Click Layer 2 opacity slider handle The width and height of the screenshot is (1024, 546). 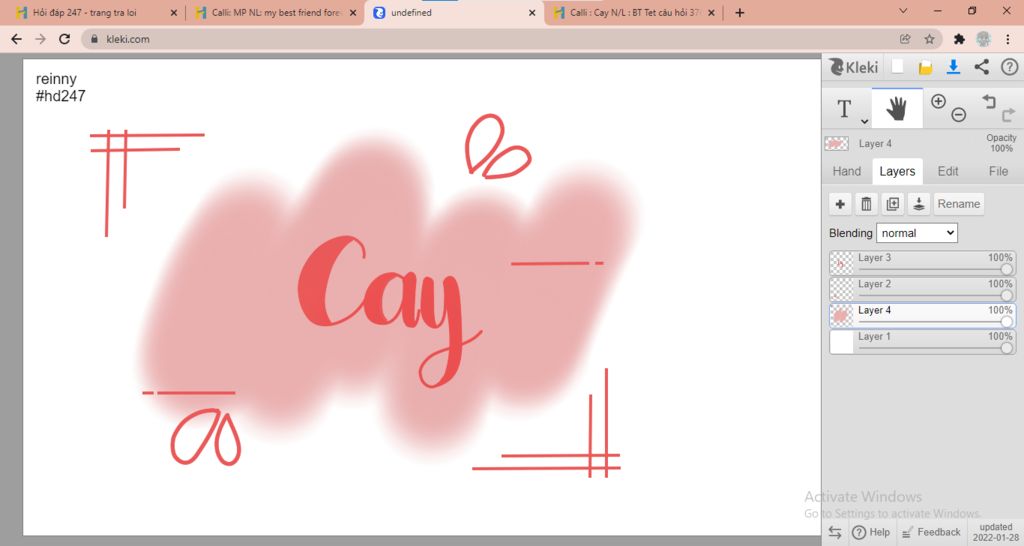coord(1006,295)
